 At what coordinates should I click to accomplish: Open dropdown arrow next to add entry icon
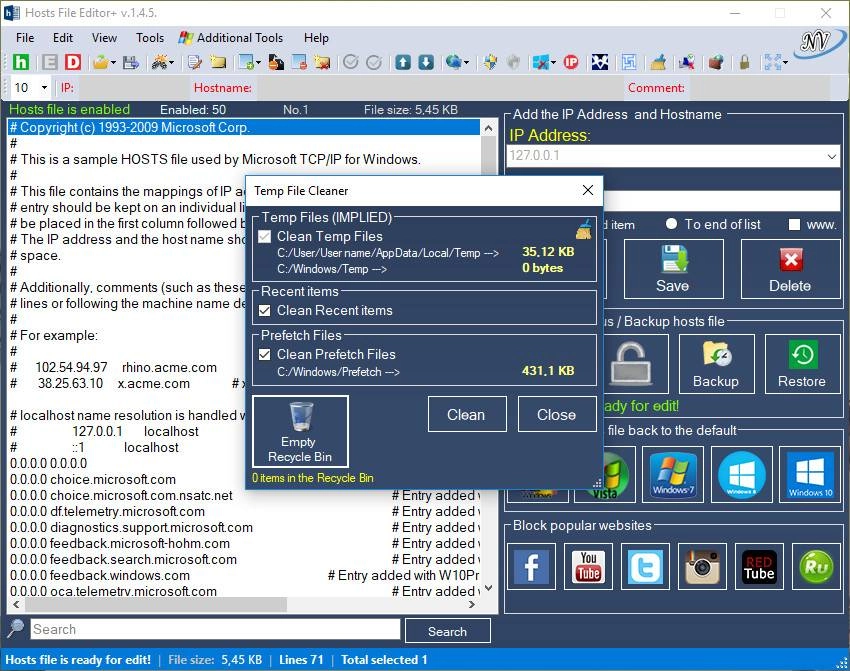(258, 63)
